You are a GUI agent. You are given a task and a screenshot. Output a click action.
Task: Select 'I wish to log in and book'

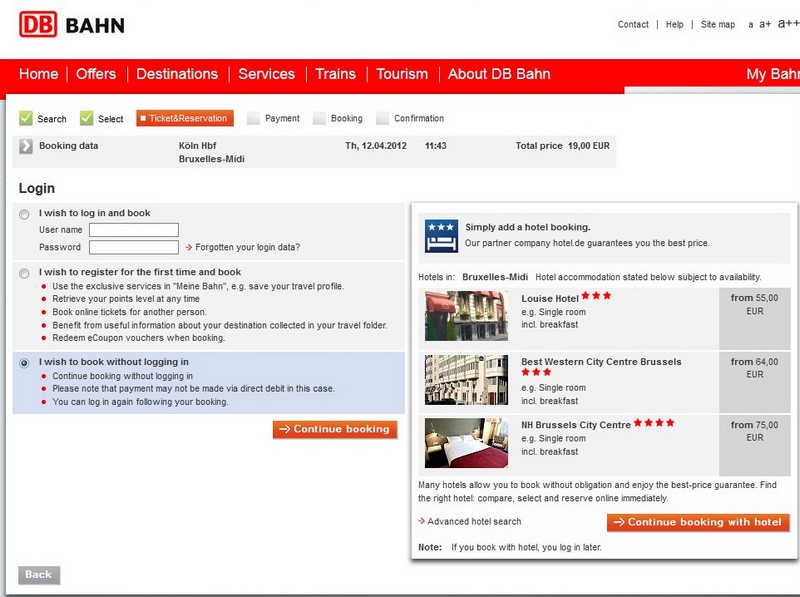pos(24,214)
